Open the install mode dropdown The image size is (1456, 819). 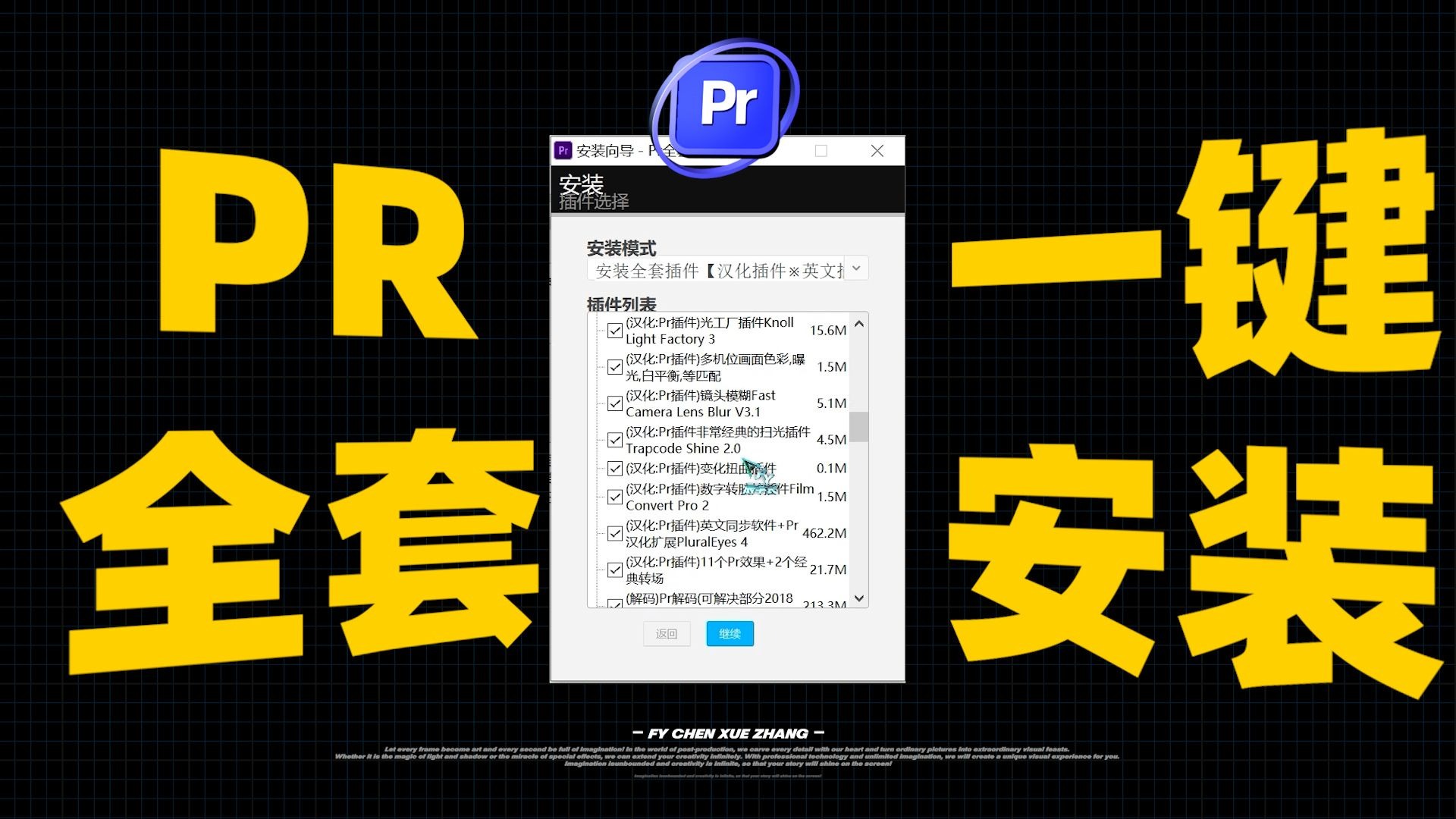pos(727,269)
